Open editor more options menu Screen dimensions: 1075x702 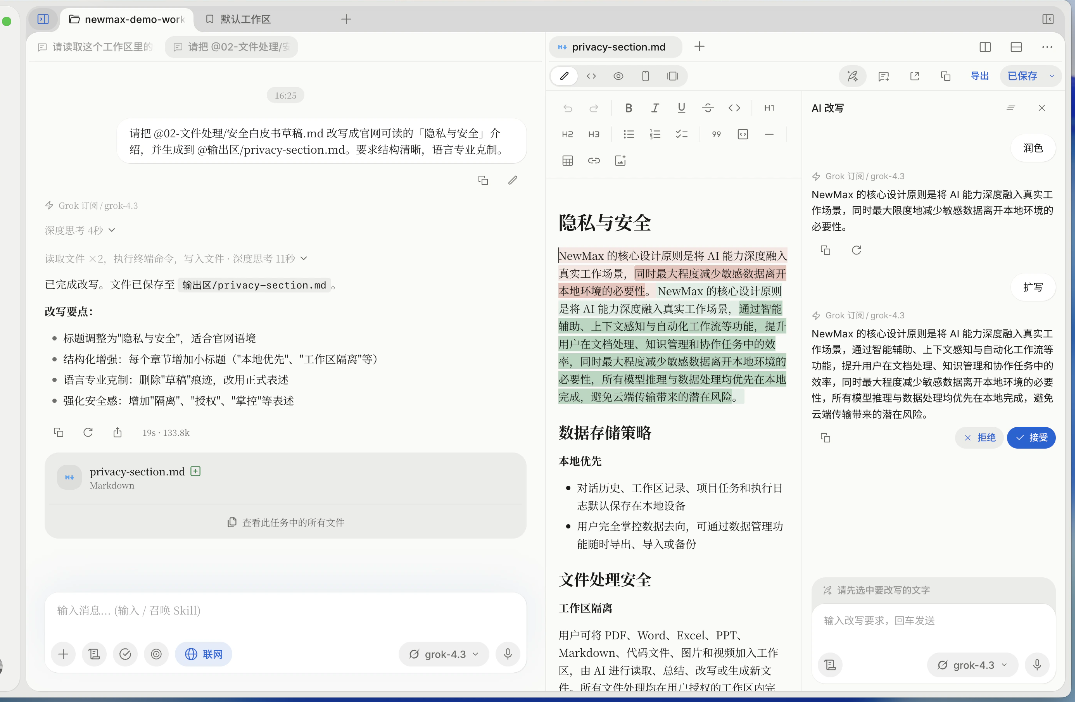(1047, 47)
